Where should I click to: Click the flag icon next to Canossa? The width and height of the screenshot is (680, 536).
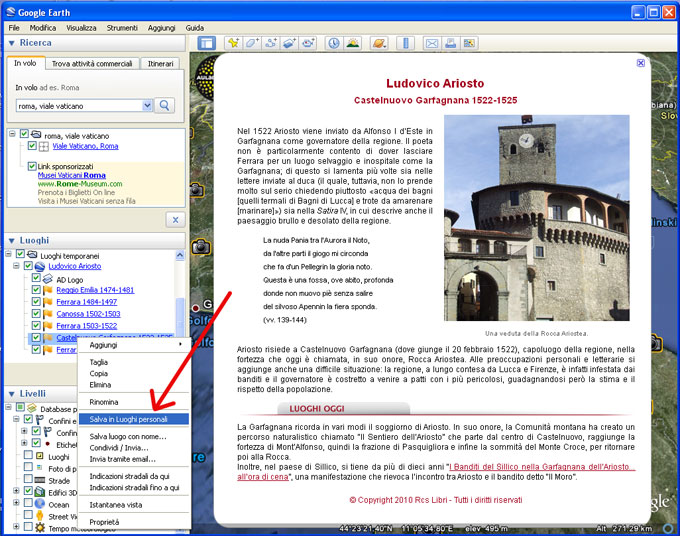48,314
